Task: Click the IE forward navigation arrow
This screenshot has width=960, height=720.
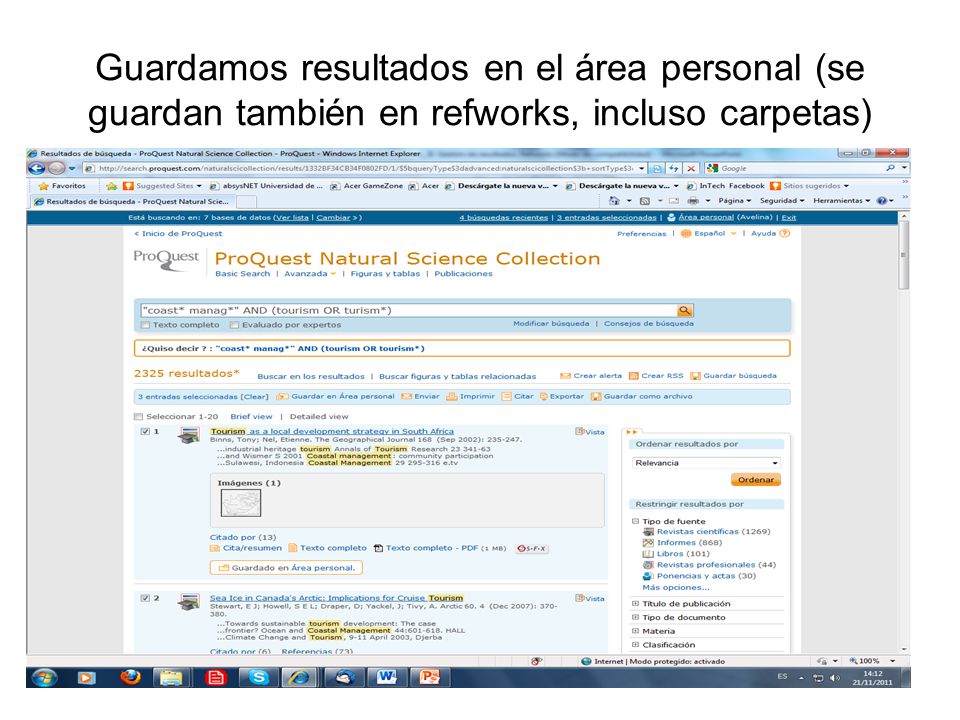Action: point(56,168)
